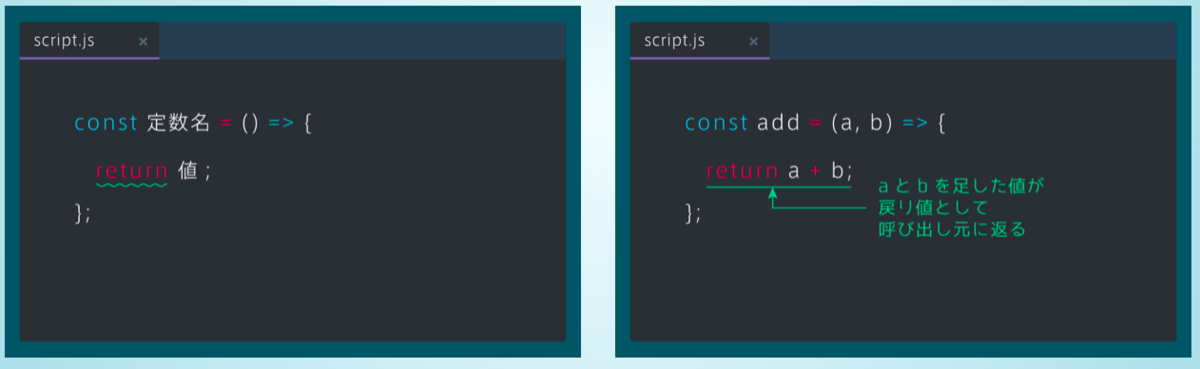The width and height of the screenshot is (1200, 369).
Task: Click the closing brace in right editor
Action: pyautogui.click(x=693, y=213)
